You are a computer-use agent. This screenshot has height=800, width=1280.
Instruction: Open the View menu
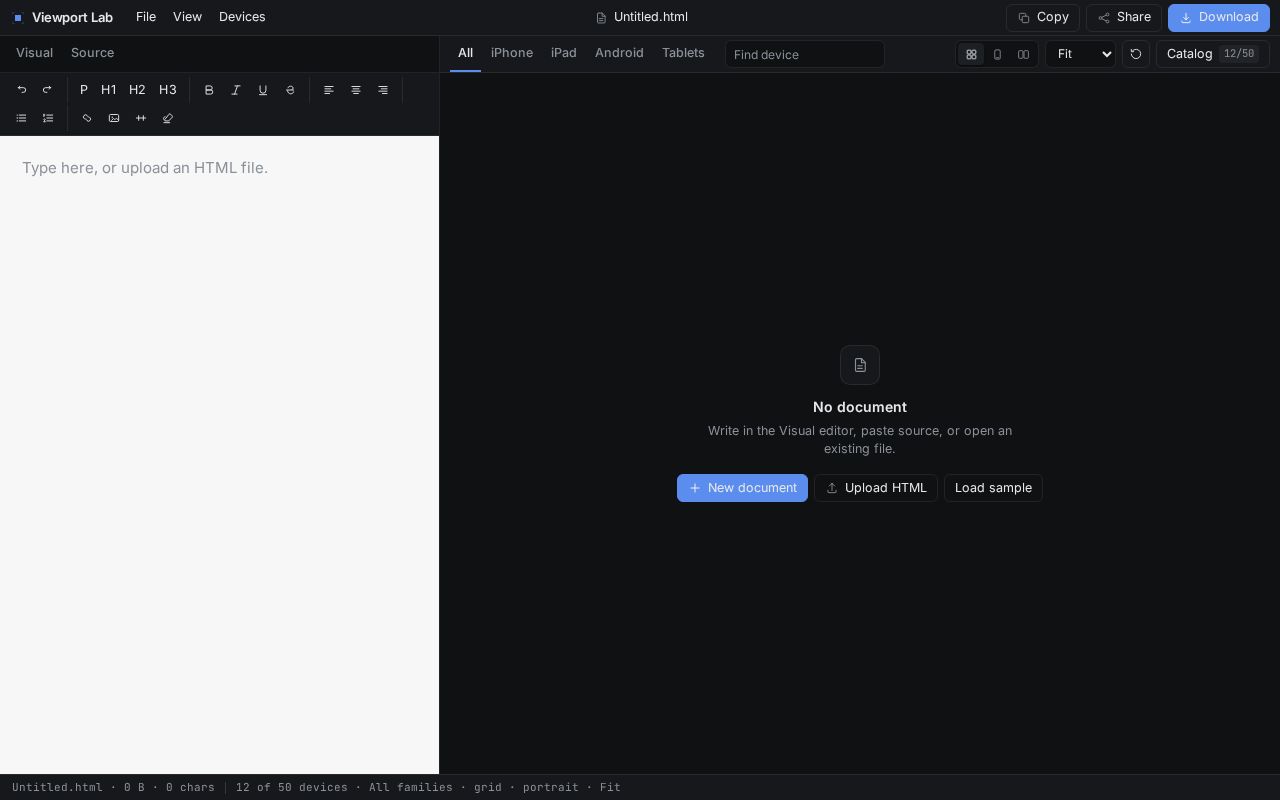[x=187, y=17]
